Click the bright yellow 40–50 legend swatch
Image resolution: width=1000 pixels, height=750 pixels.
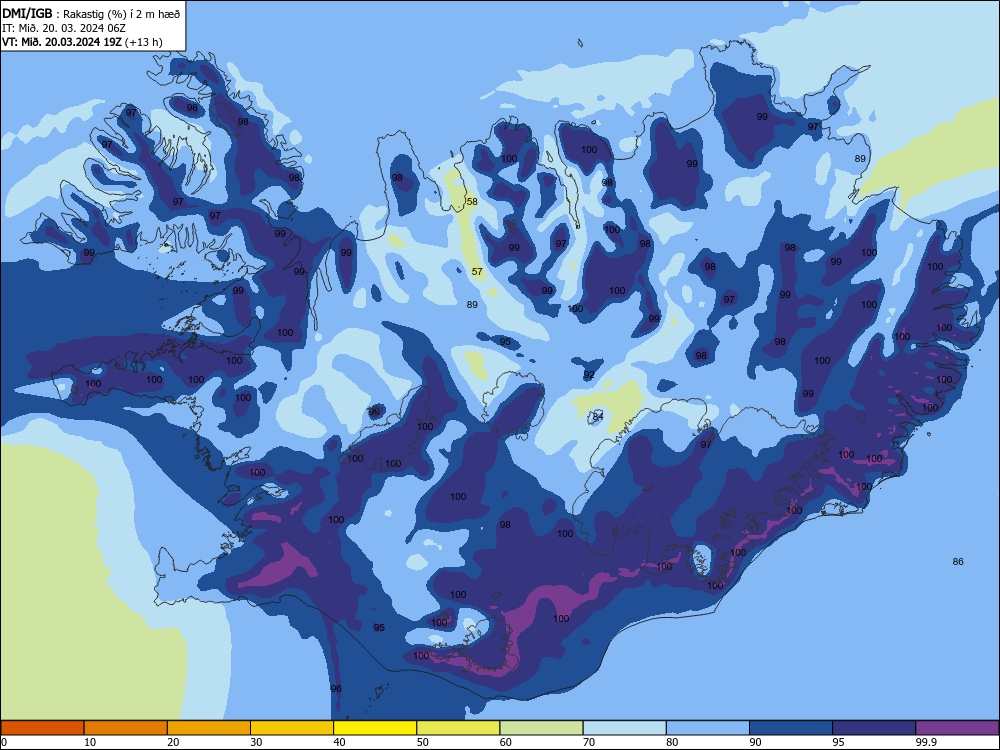[x=375, y=728]
